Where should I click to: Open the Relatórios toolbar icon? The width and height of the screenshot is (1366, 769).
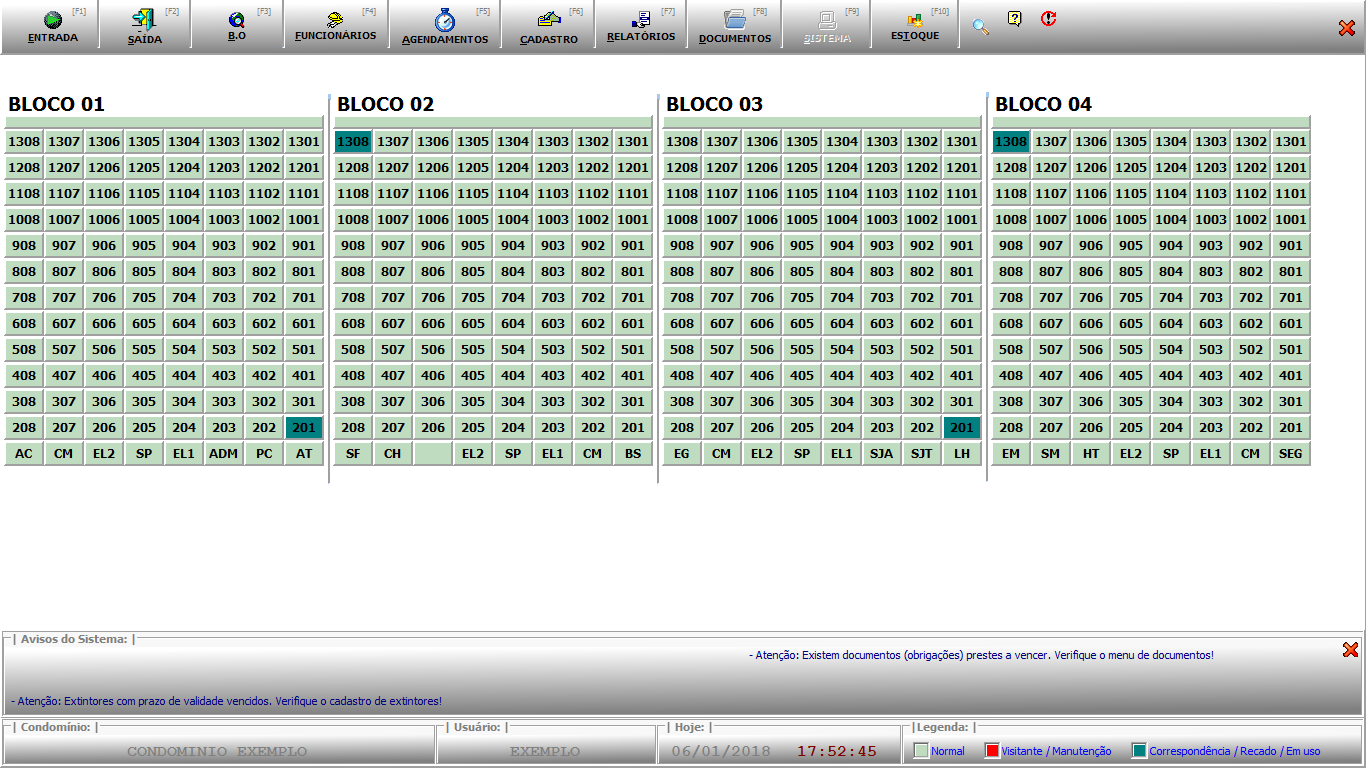(641, 20)
